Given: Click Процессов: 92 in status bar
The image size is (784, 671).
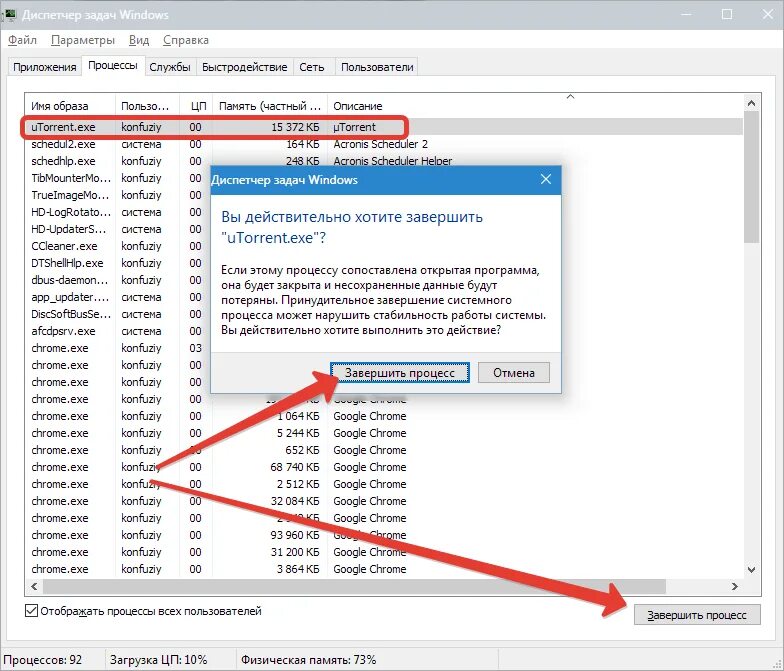Looking at the screenshot, I should coord(42,660).
